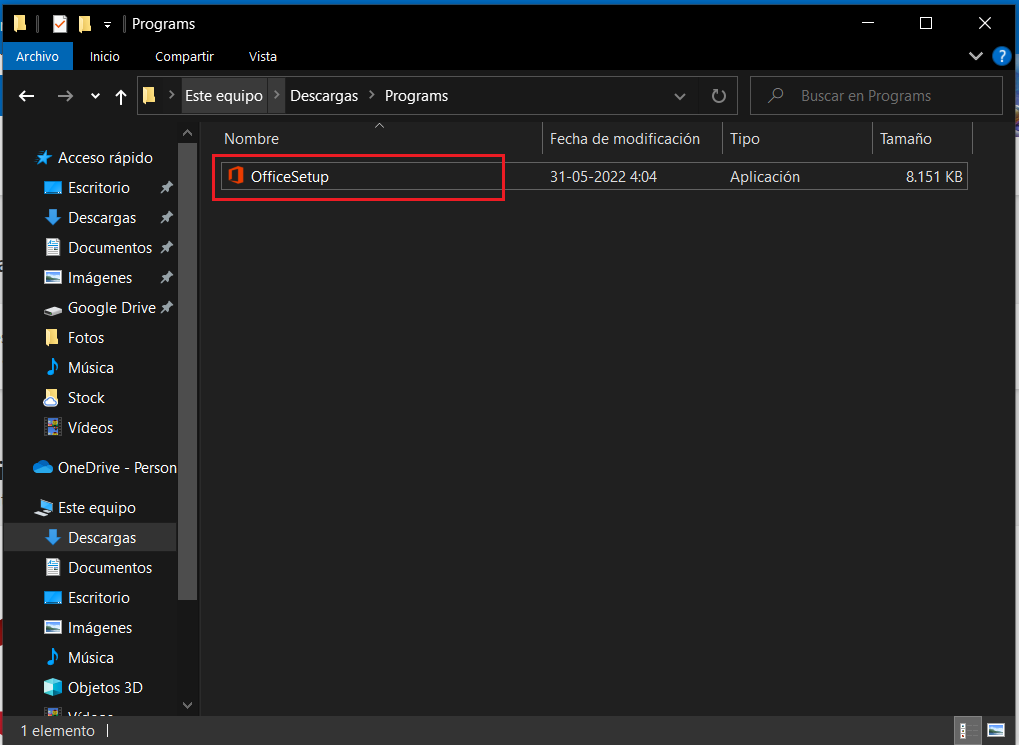Switch to the Vista ribbon tab
This screenshot has height=745, width=1019.
pyautogui.click(x=263, y=57)
